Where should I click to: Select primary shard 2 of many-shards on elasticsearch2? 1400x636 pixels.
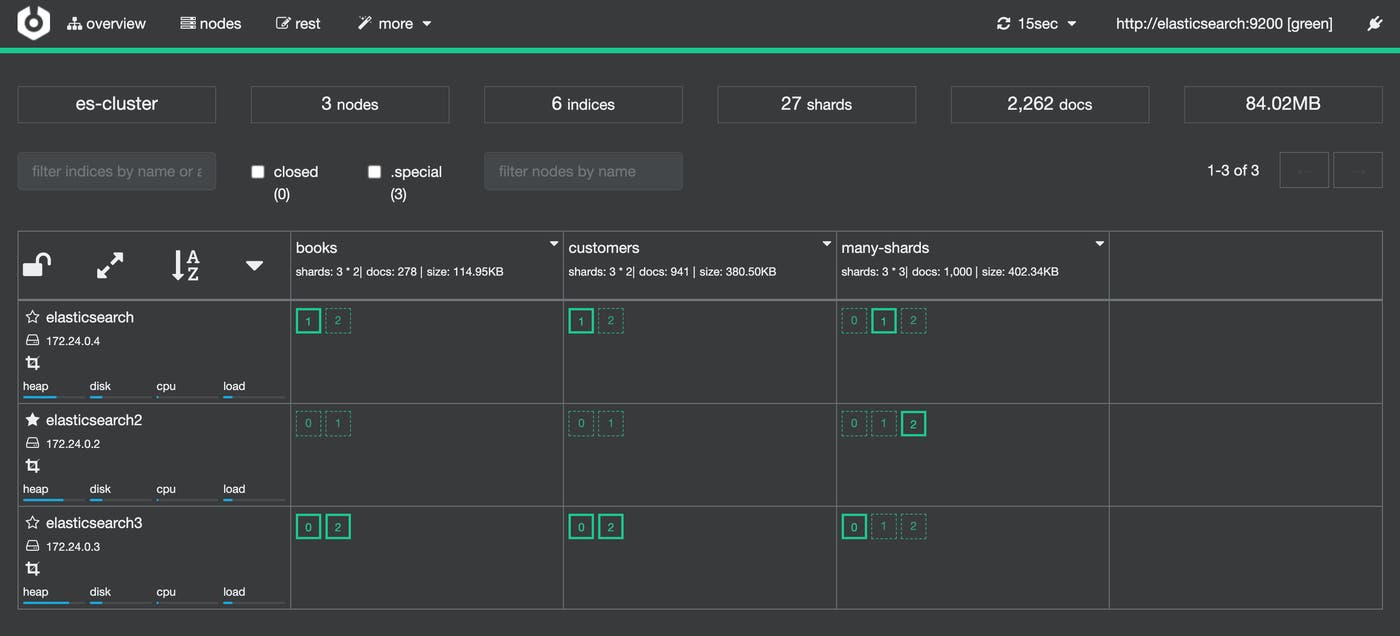pyautogui.click(x=912, y=424)
